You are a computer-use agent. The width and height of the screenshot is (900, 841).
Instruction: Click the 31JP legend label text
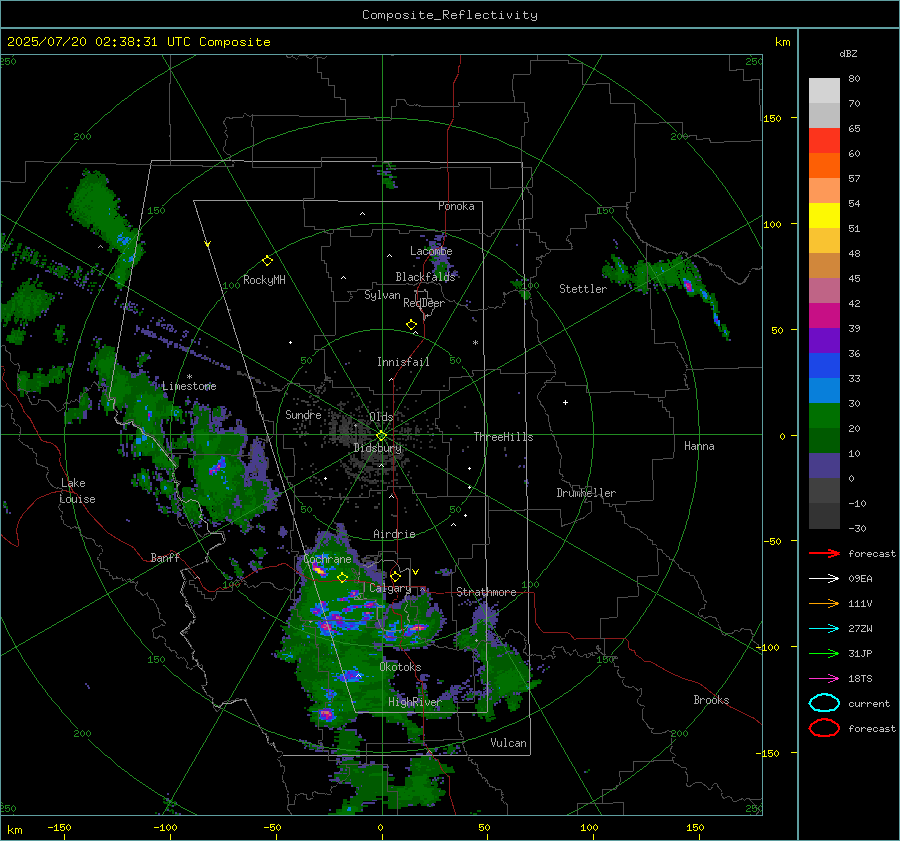click(x=860, y=653)
